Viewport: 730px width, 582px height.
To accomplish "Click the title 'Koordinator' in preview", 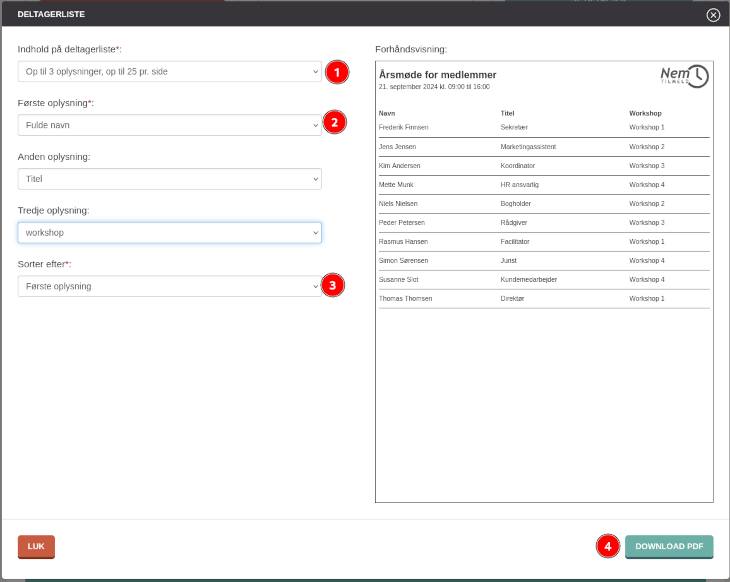I will pos(518,166).
